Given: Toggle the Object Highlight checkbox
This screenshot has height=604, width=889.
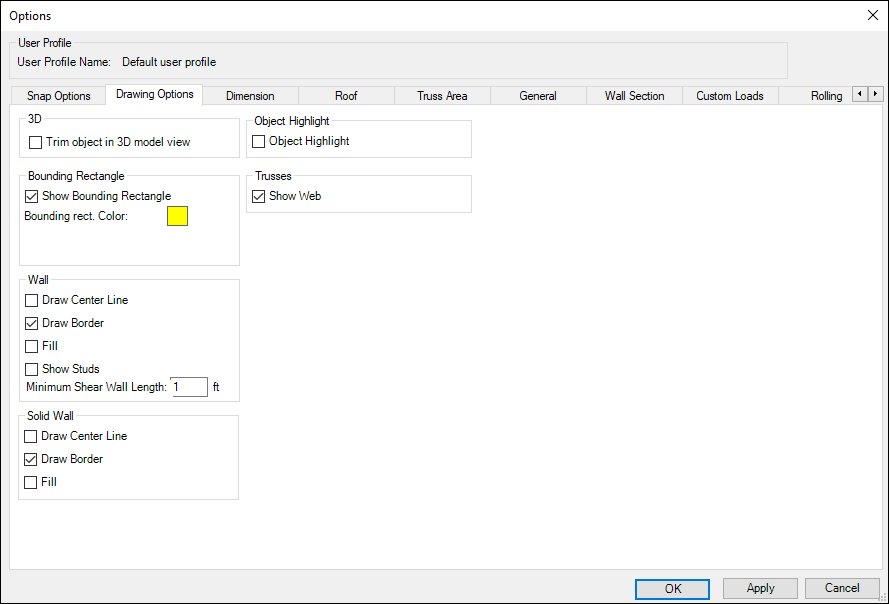Looking at the screenshot, I should 259,142.
